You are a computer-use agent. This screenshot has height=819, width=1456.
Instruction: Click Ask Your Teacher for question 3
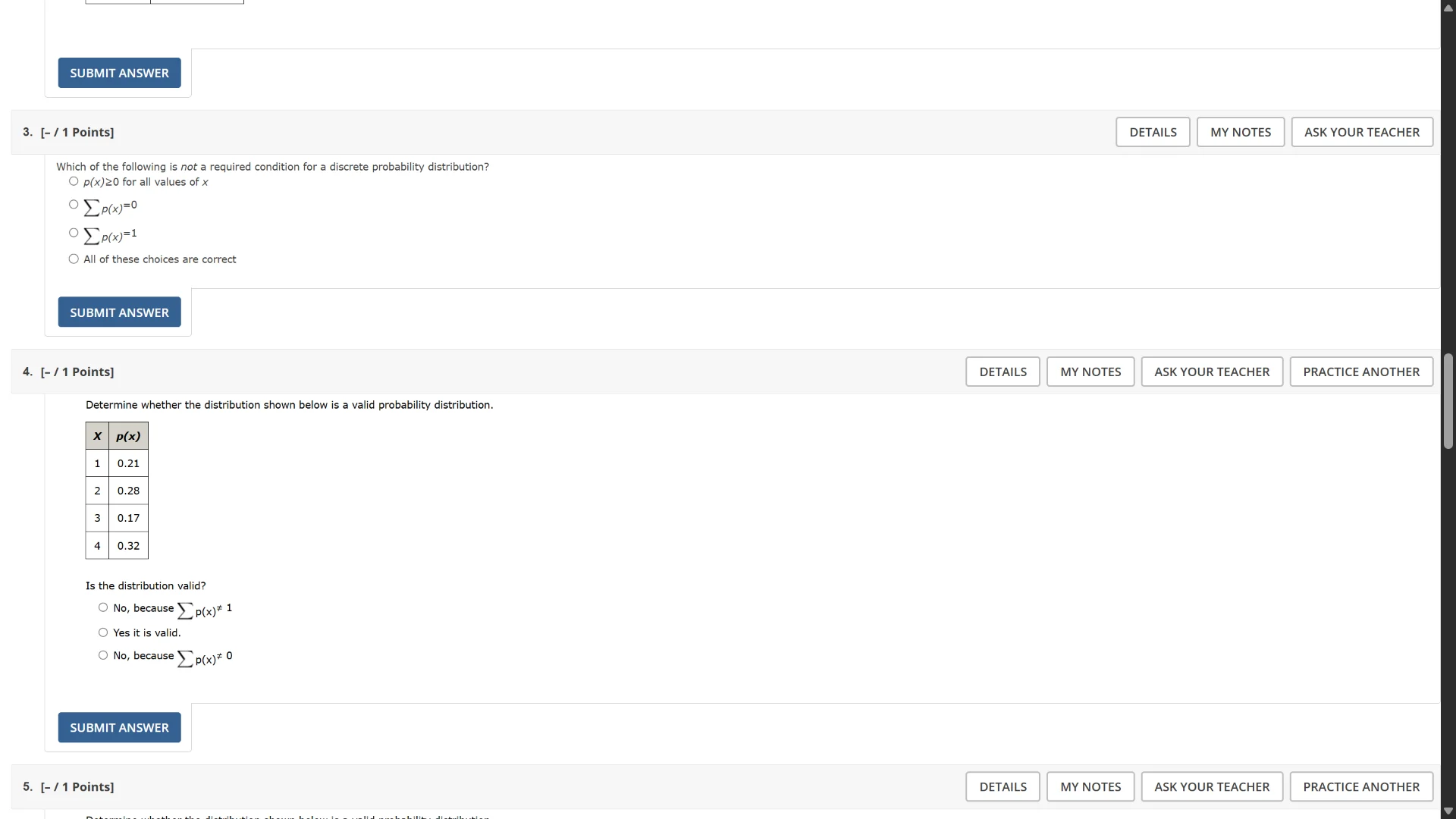[x=1361, y=132]
